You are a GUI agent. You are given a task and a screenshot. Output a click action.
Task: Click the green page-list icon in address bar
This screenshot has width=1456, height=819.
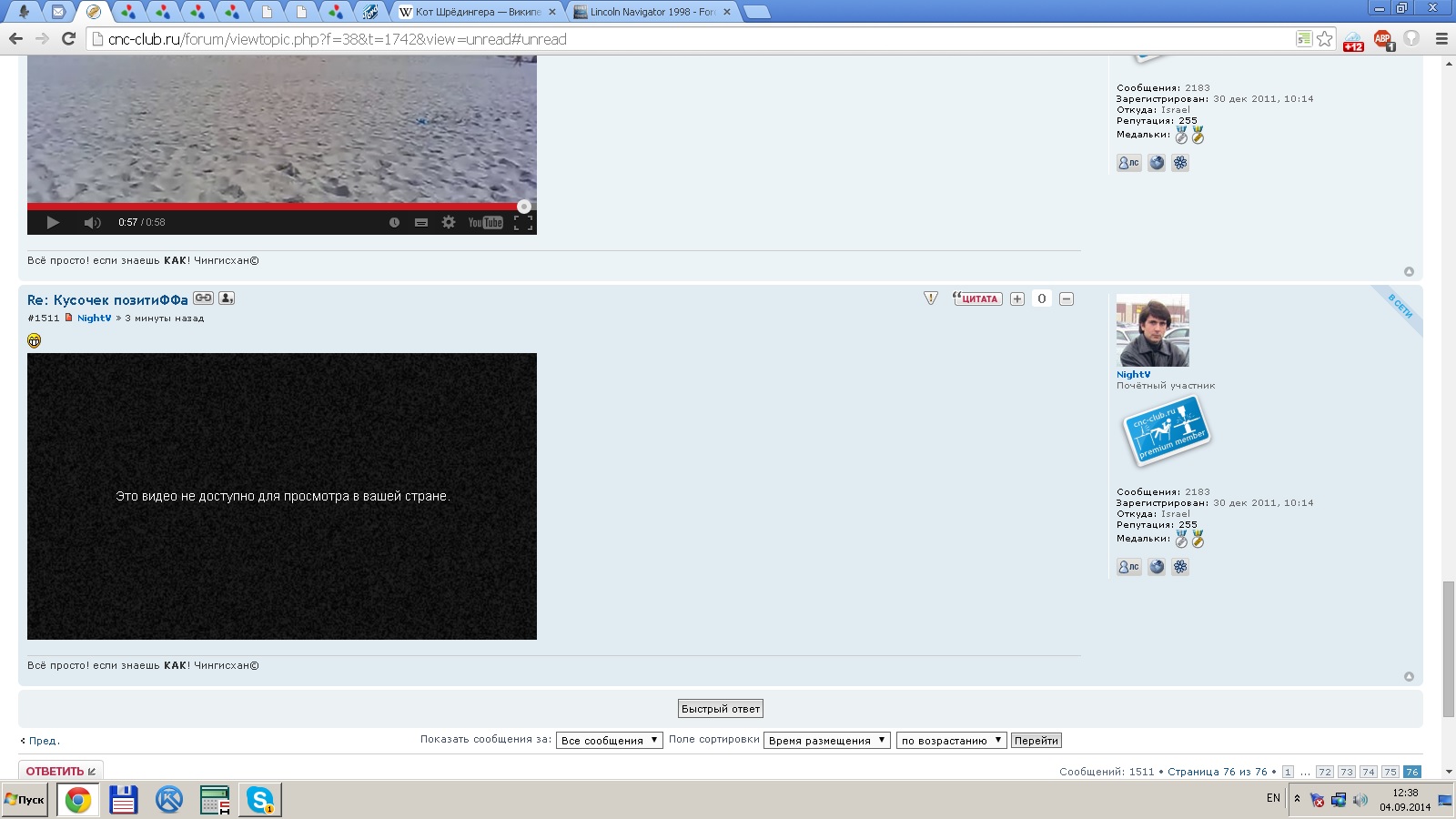[1304, 39]
